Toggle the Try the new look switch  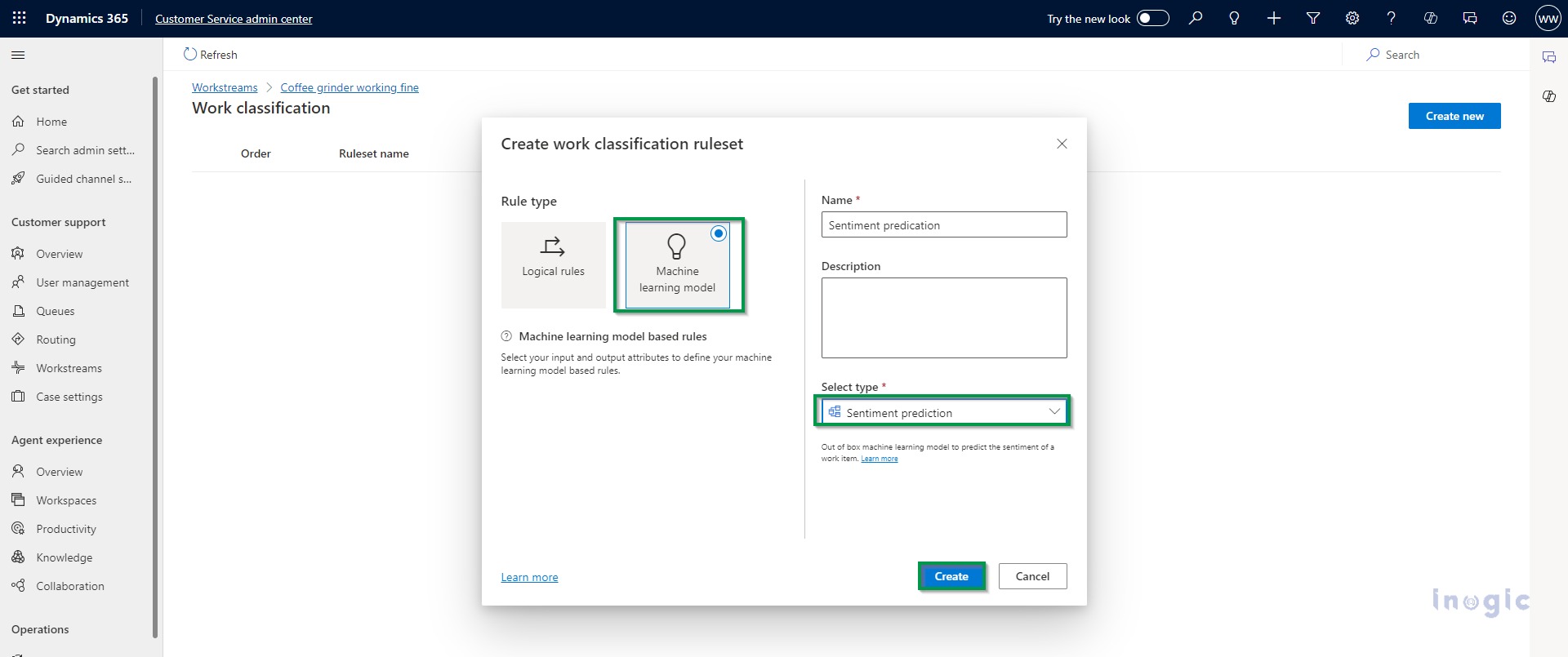click(1152, 18)
